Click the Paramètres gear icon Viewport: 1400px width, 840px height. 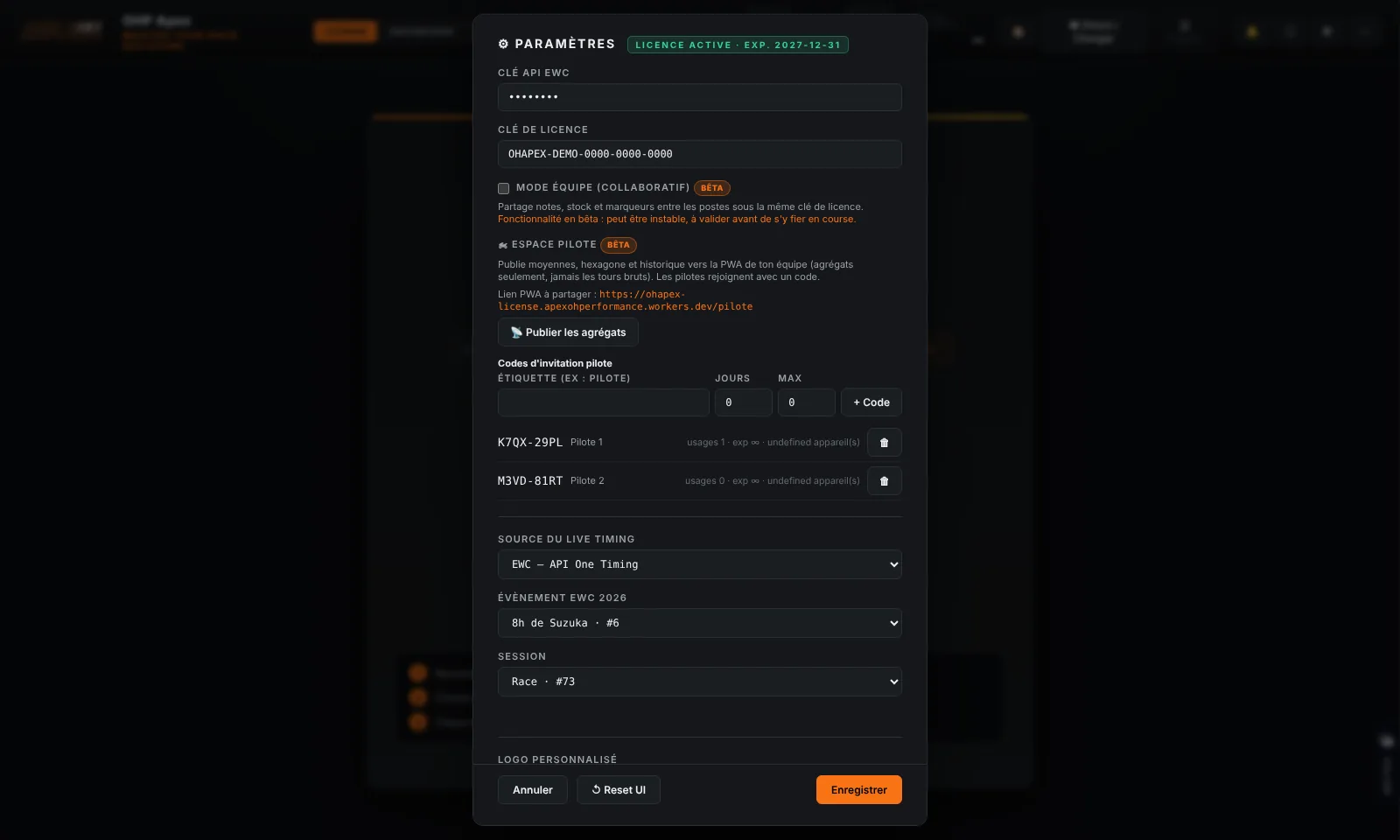(503, 44)
